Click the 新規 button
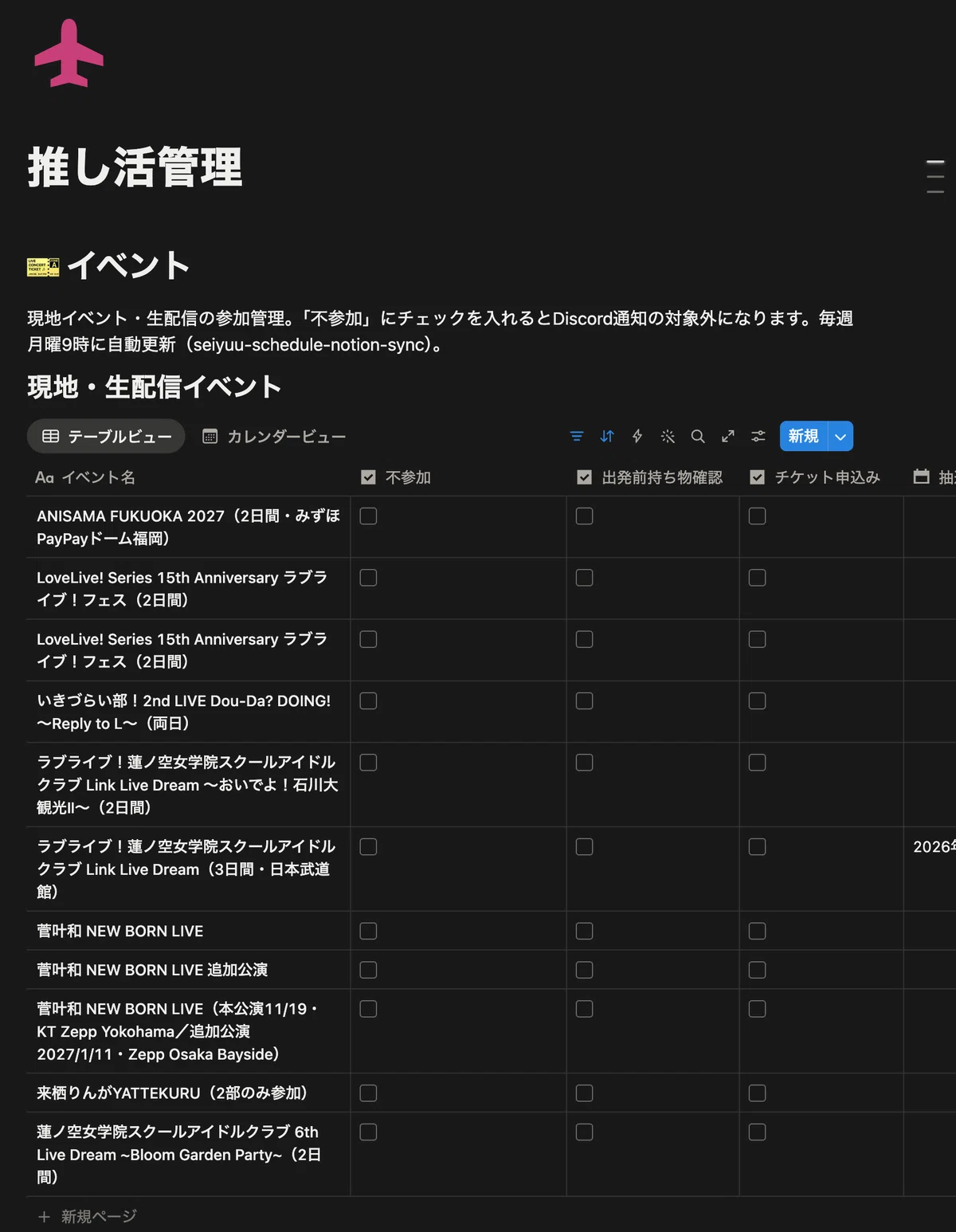 [803, 436]
